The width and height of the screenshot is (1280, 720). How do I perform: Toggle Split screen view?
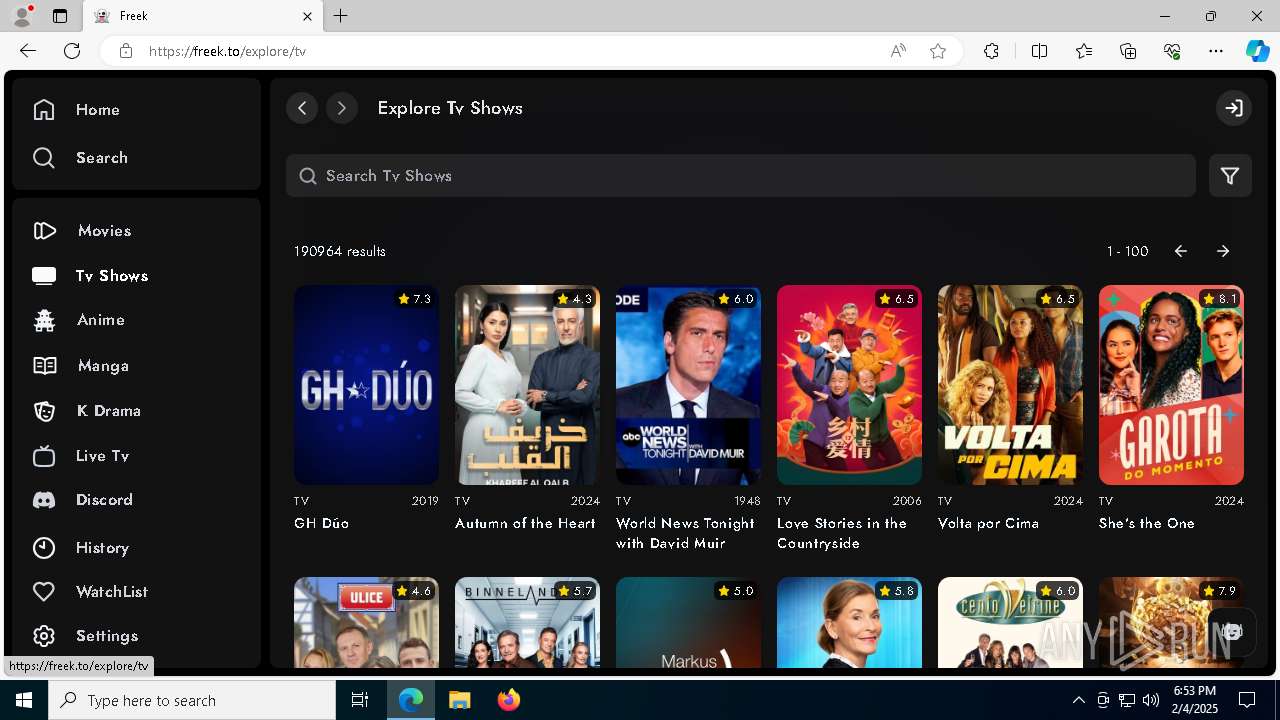coord(1039,51)
